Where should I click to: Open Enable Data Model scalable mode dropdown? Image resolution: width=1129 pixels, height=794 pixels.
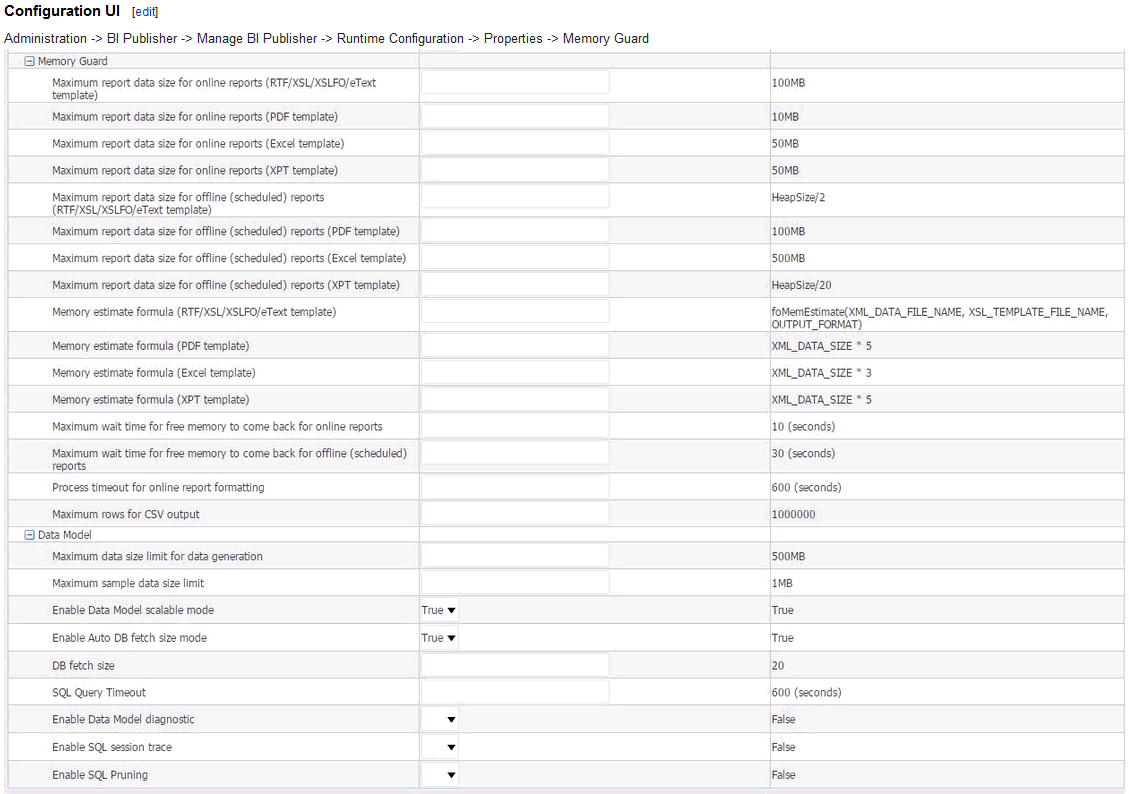[x=438, y=610]
